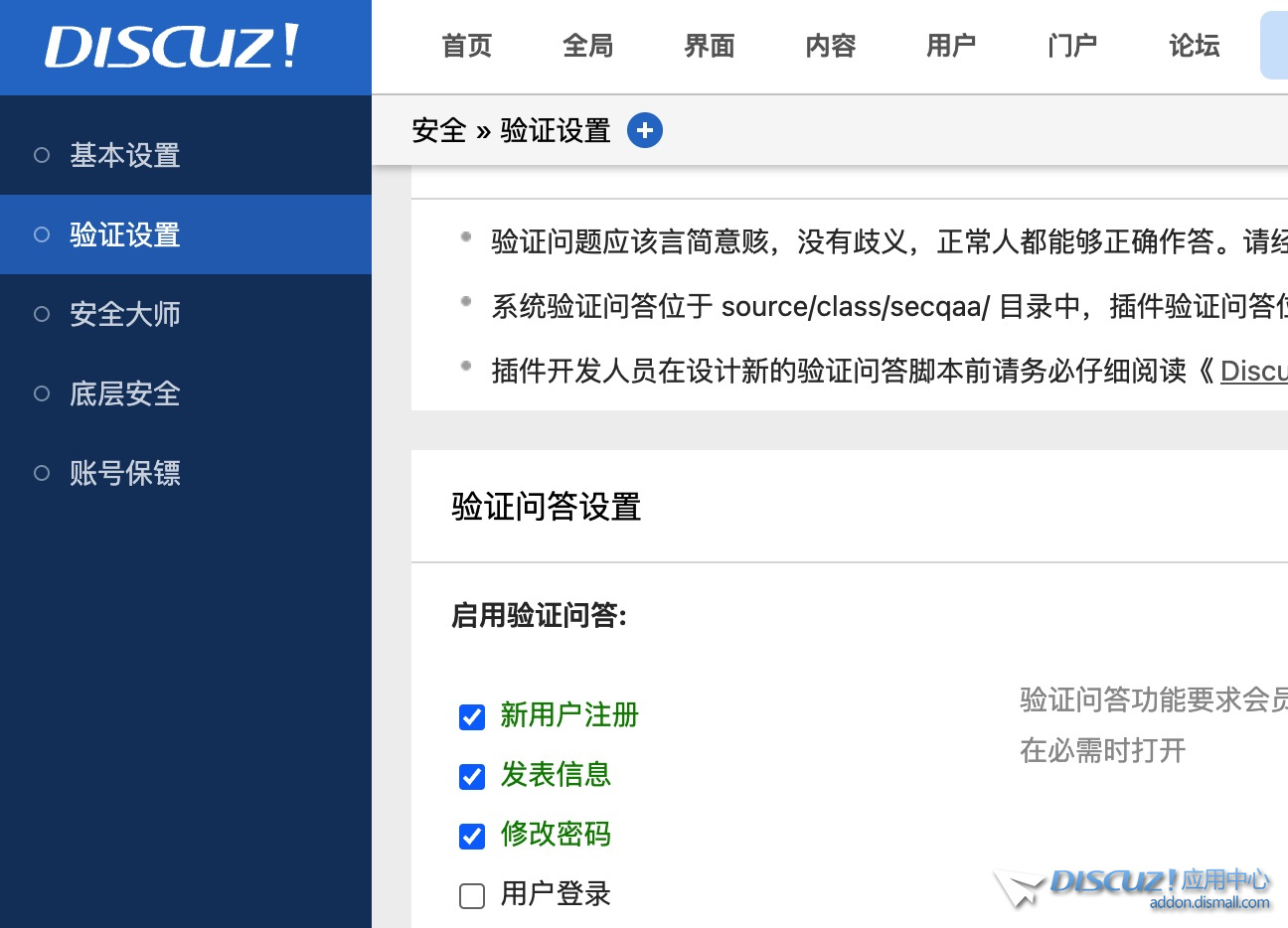The width and height of the screenshot is (1288, 928).
Task: Select 验证设置 in the sidebar
Action: pos(125,234)
